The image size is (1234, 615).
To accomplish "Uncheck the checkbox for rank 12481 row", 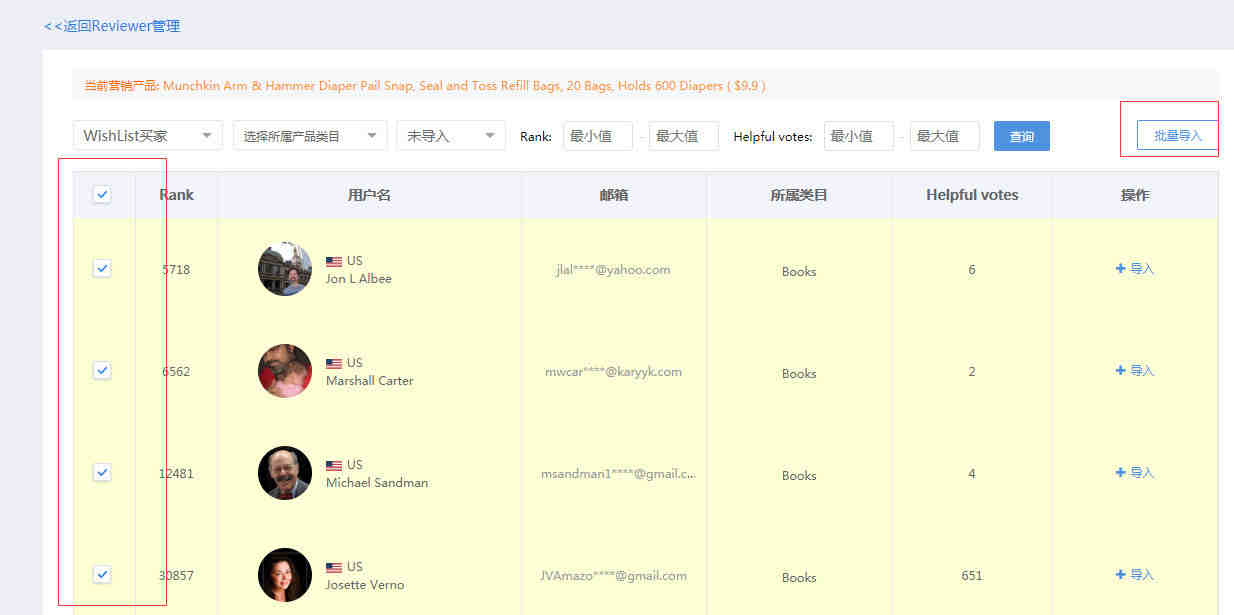I will coord(102,472).
